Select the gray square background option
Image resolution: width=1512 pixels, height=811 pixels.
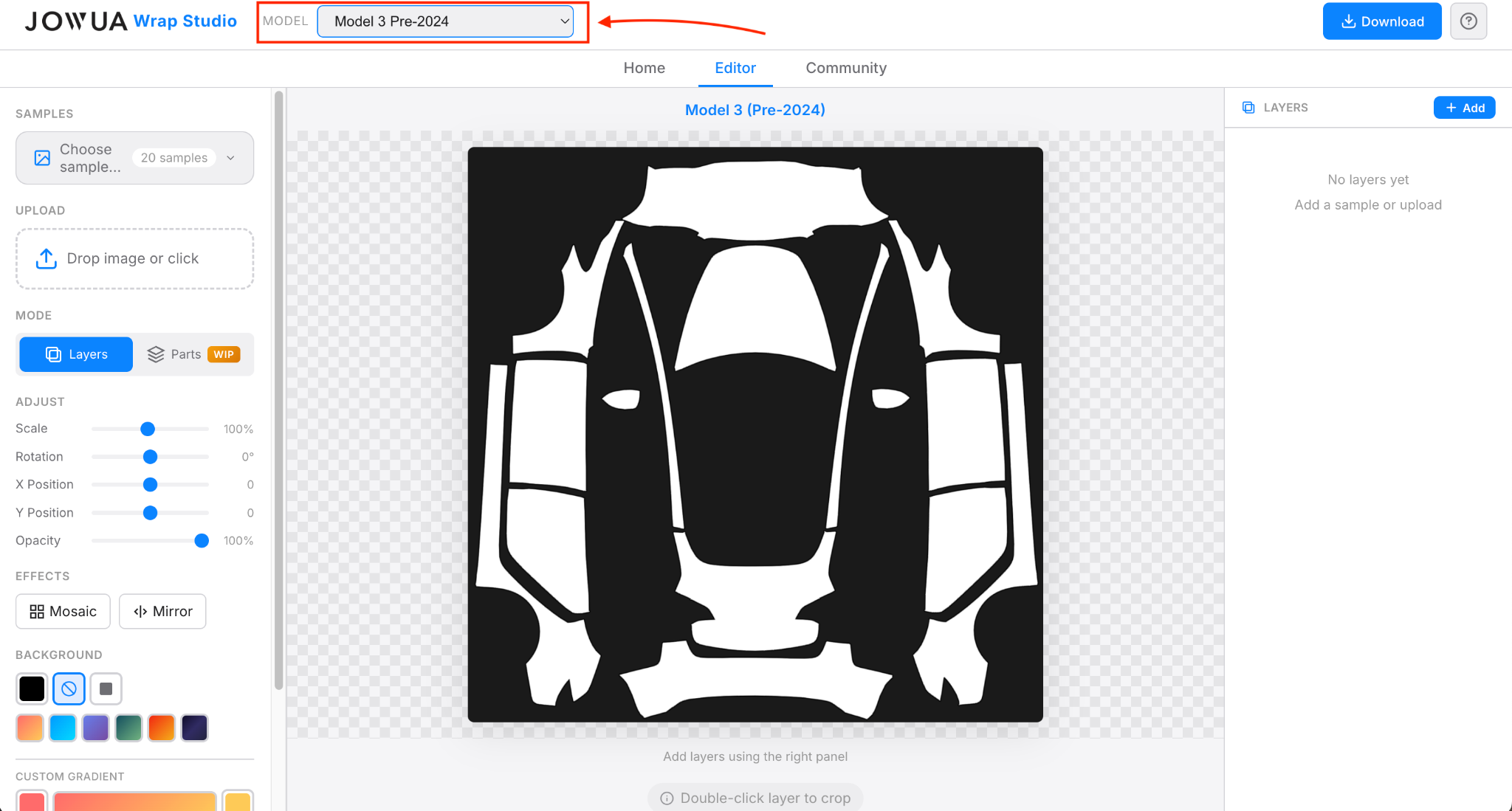(x=106, y=689)
